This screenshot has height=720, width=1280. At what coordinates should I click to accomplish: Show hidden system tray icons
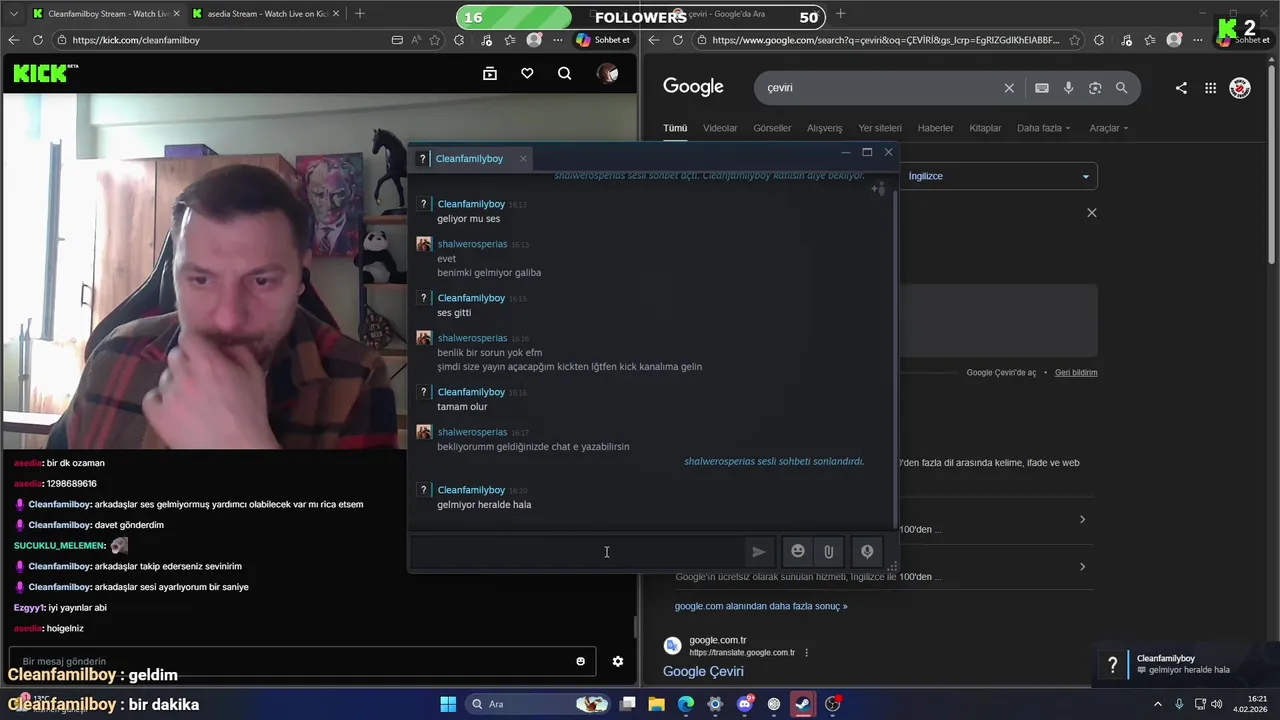click(x=1158, y=704)
